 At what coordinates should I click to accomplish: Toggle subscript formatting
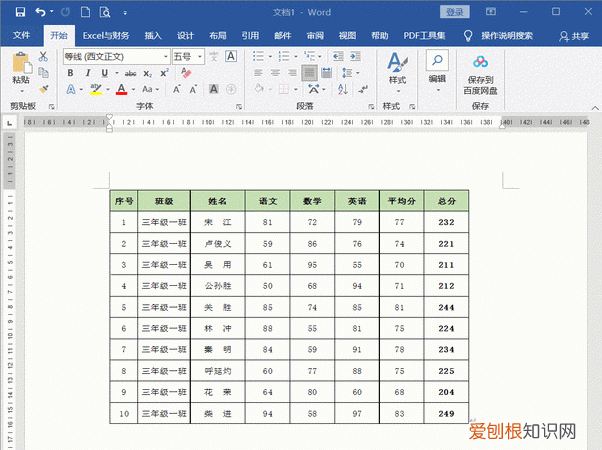tap(148, 73)
